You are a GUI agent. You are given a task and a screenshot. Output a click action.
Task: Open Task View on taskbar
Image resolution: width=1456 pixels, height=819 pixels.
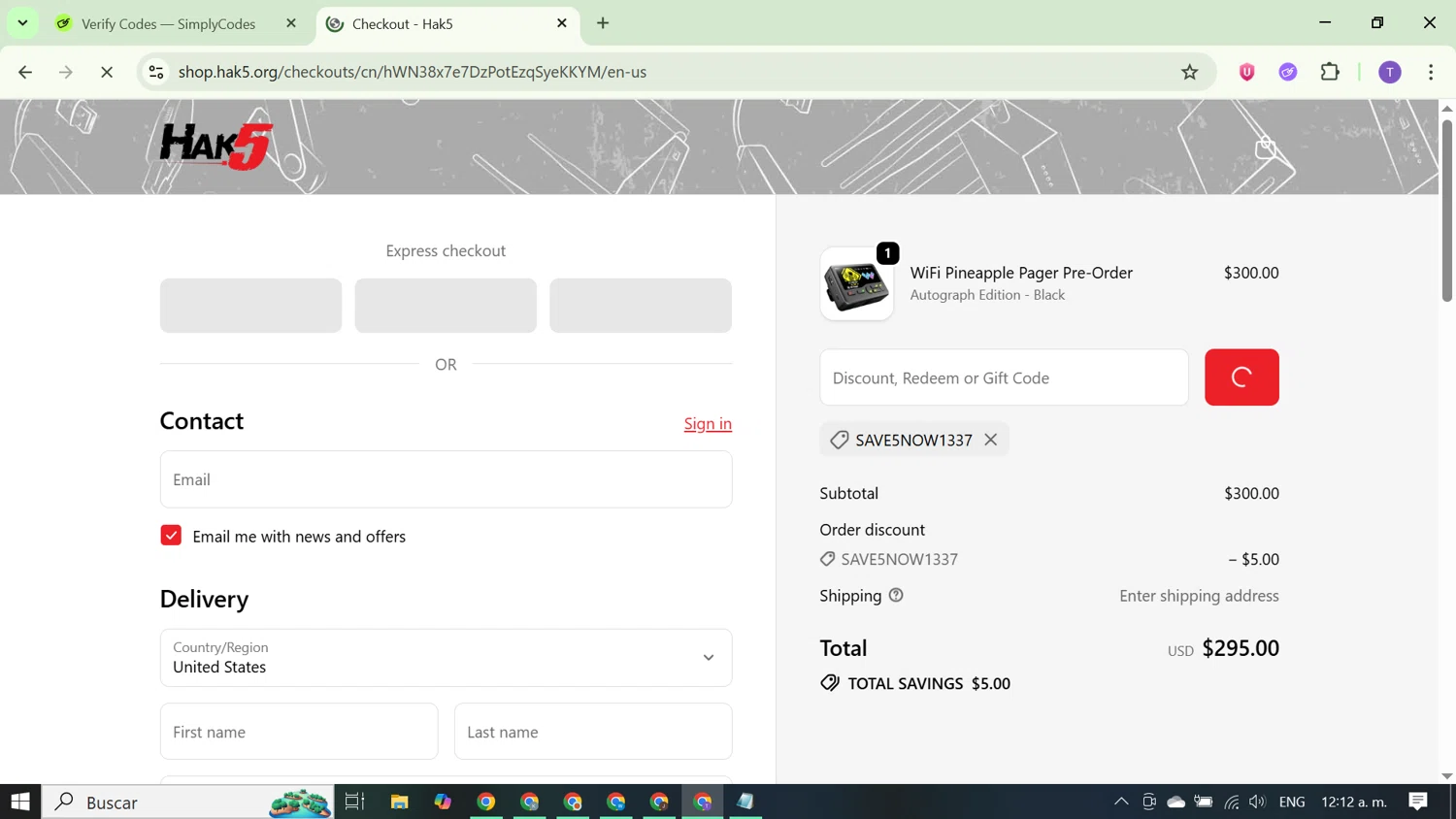pyautogui.click(x=354, y=802)
